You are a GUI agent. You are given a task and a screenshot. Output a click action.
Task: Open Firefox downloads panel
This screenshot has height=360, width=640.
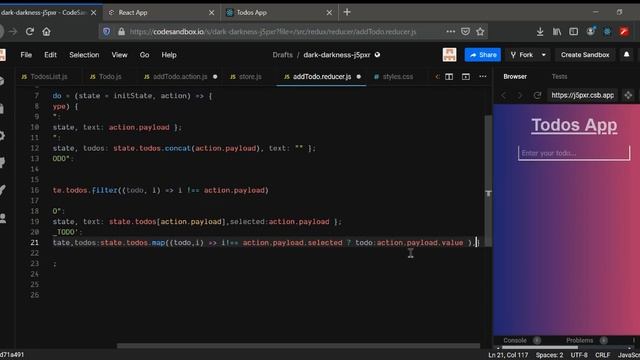540,31
